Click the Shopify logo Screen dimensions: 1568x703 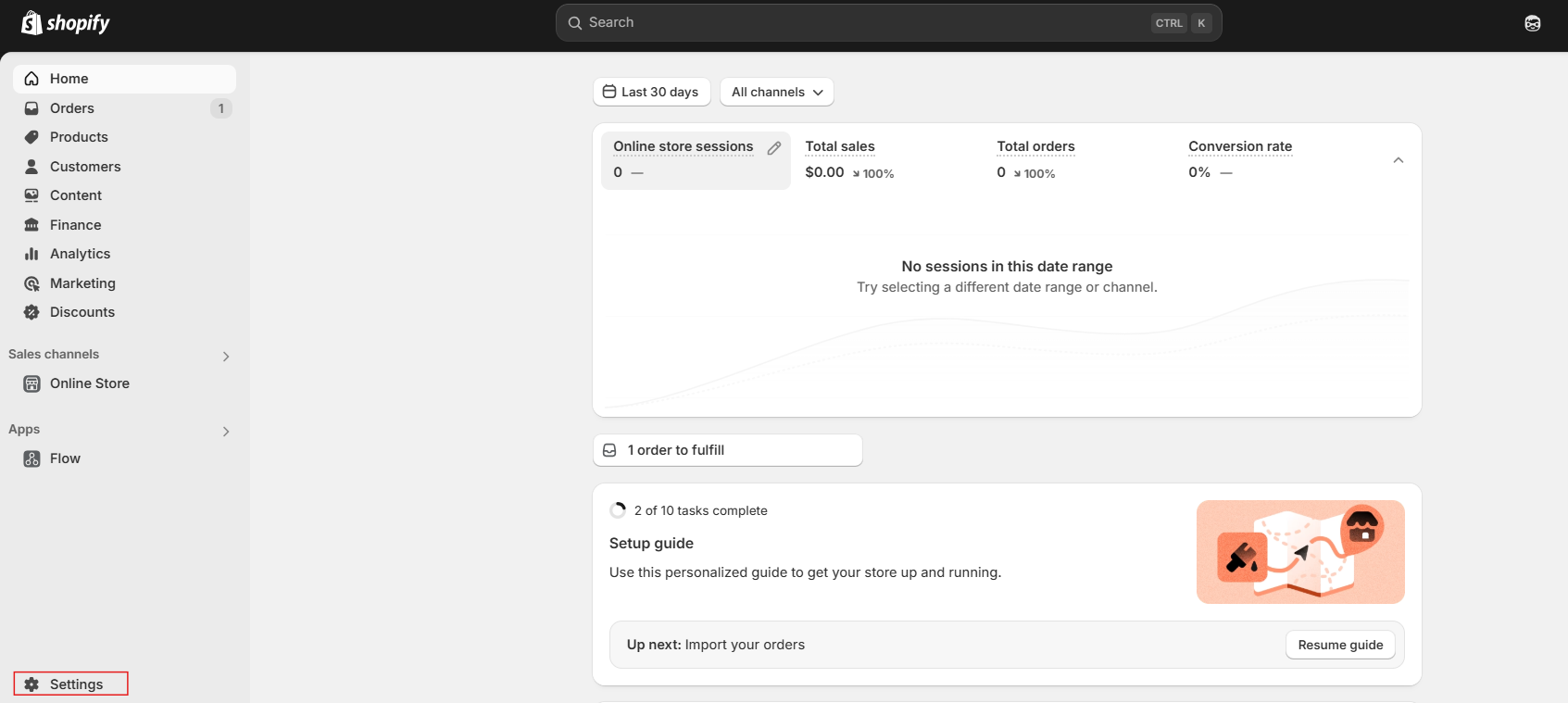coord(65,22)
